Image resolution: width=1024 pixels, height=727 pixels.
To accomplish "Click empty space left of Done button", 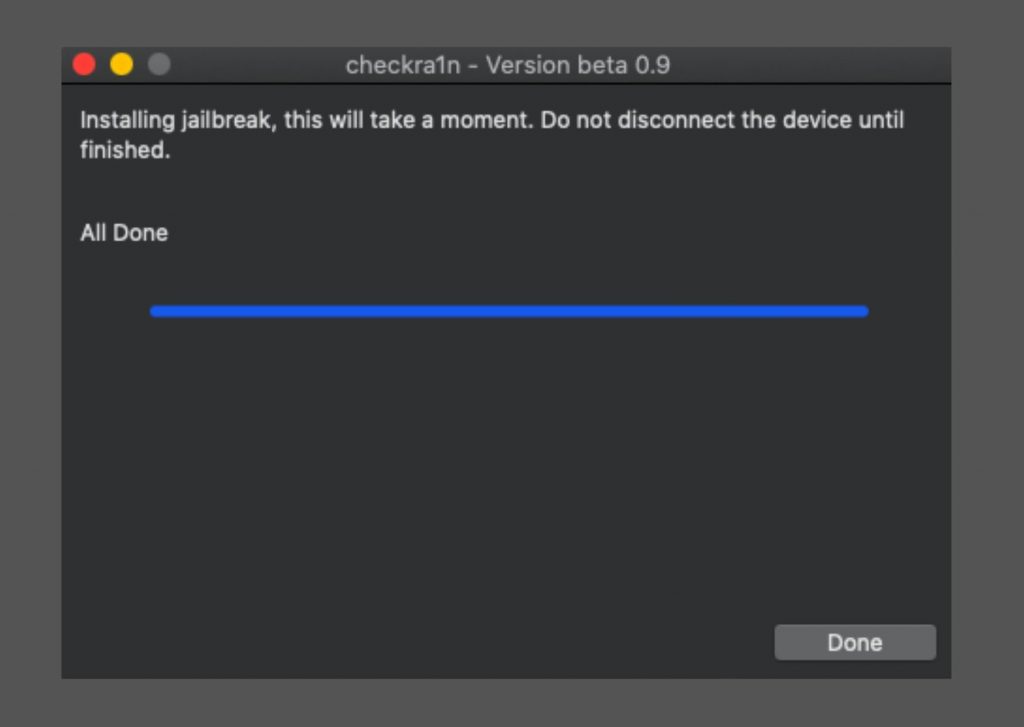I will pos(418,642).
